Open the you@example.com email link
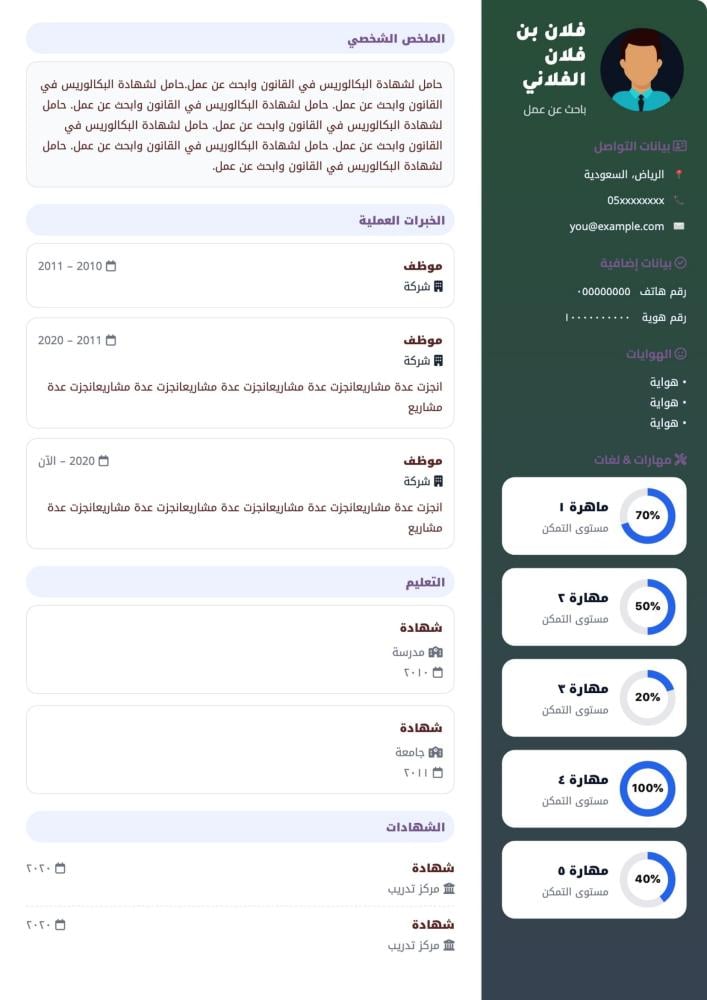This screenshot has width=707, height=1000. click(x=616, y=226)
